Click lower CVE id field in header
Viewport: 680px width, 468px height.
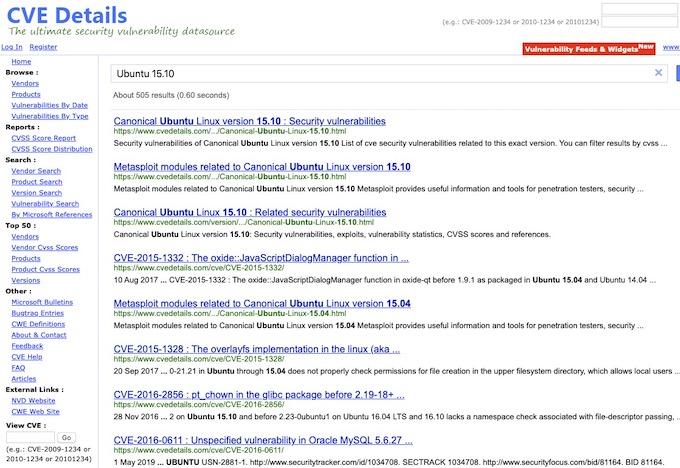click(639, 21)
